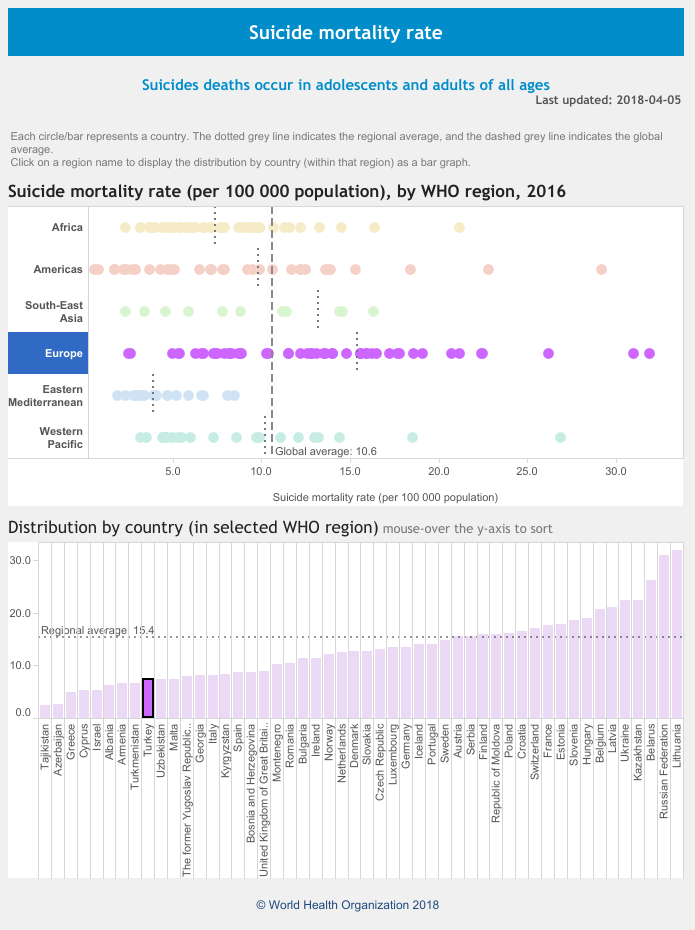This screenshot has width=695, height=930.
Task: Open the Western Pacific region distribution
Action: click(x=60, y=437)
